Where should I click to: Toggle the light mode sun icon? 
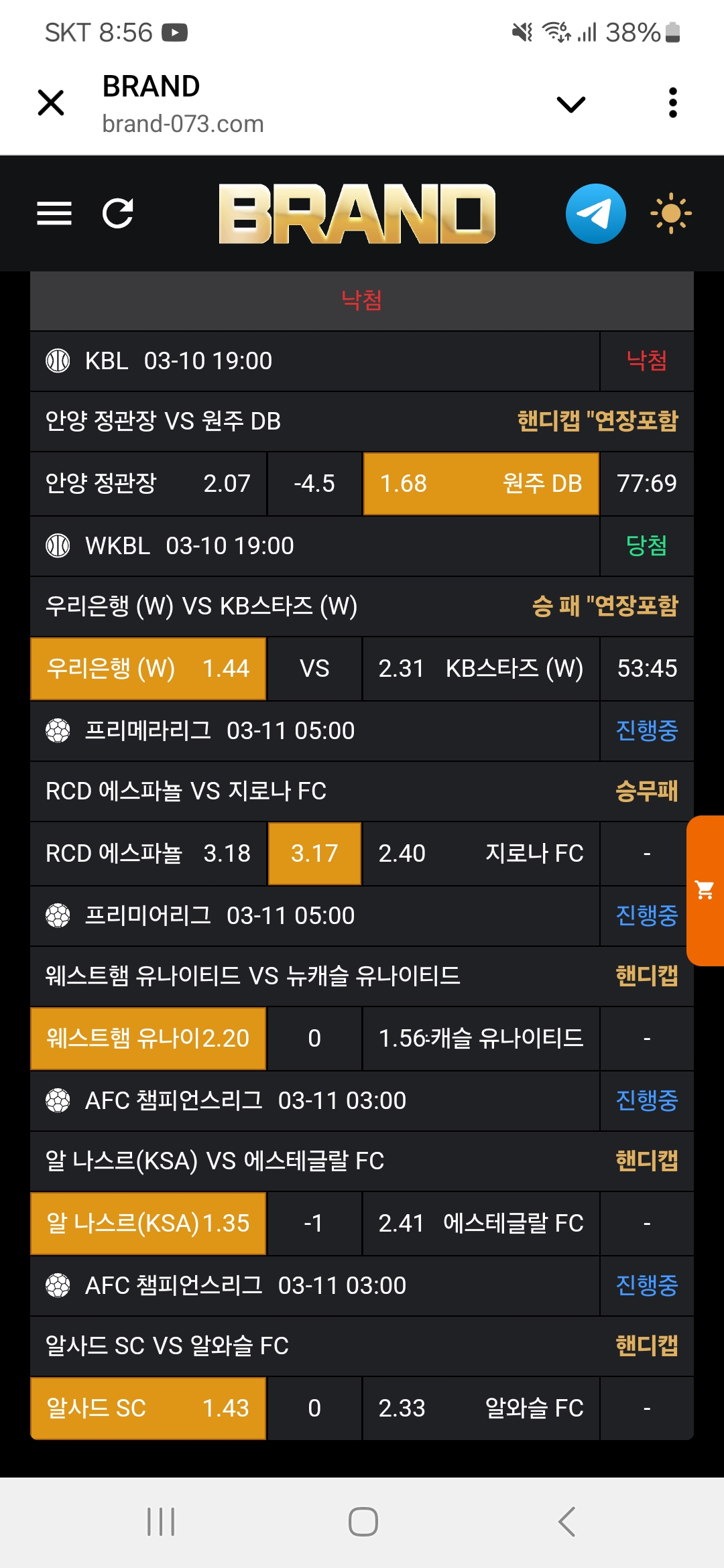coord(670,214)
